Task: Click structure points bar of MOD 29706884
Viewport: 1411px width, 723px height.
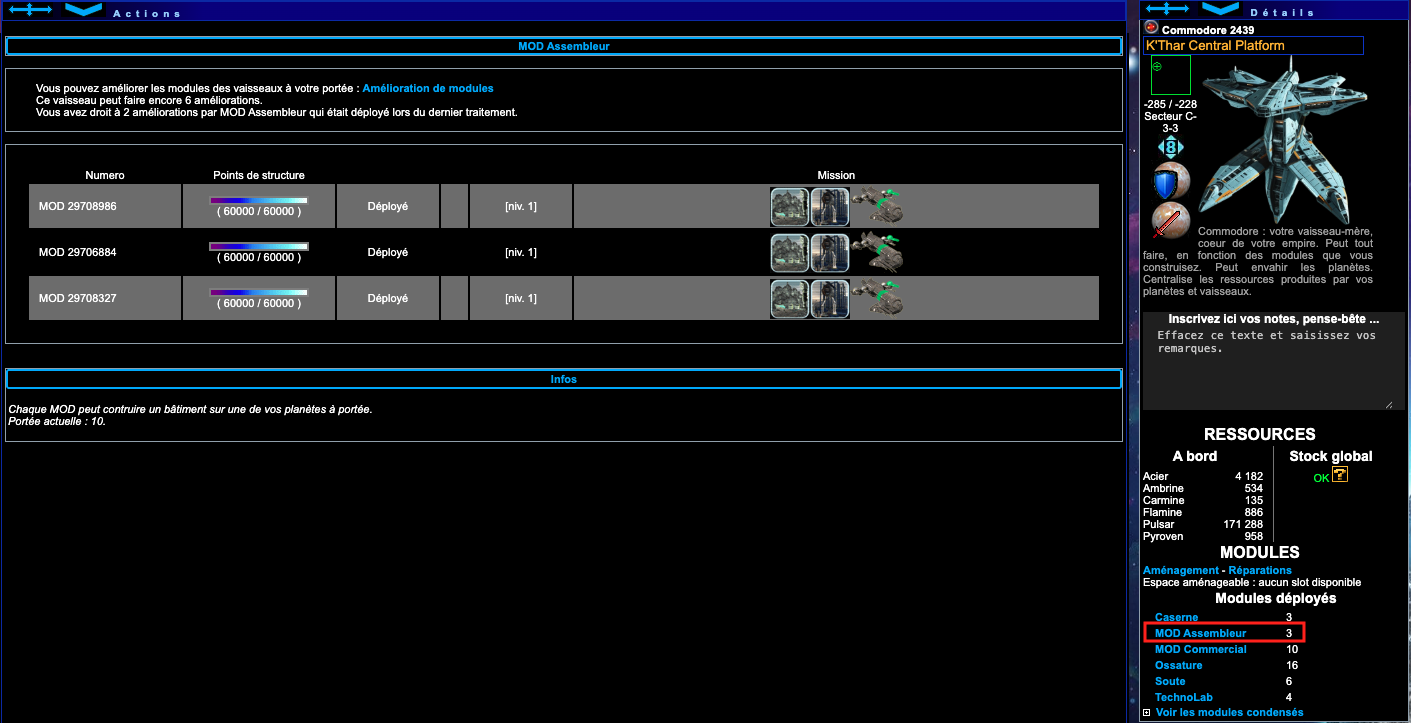Action: coord(258,246)
